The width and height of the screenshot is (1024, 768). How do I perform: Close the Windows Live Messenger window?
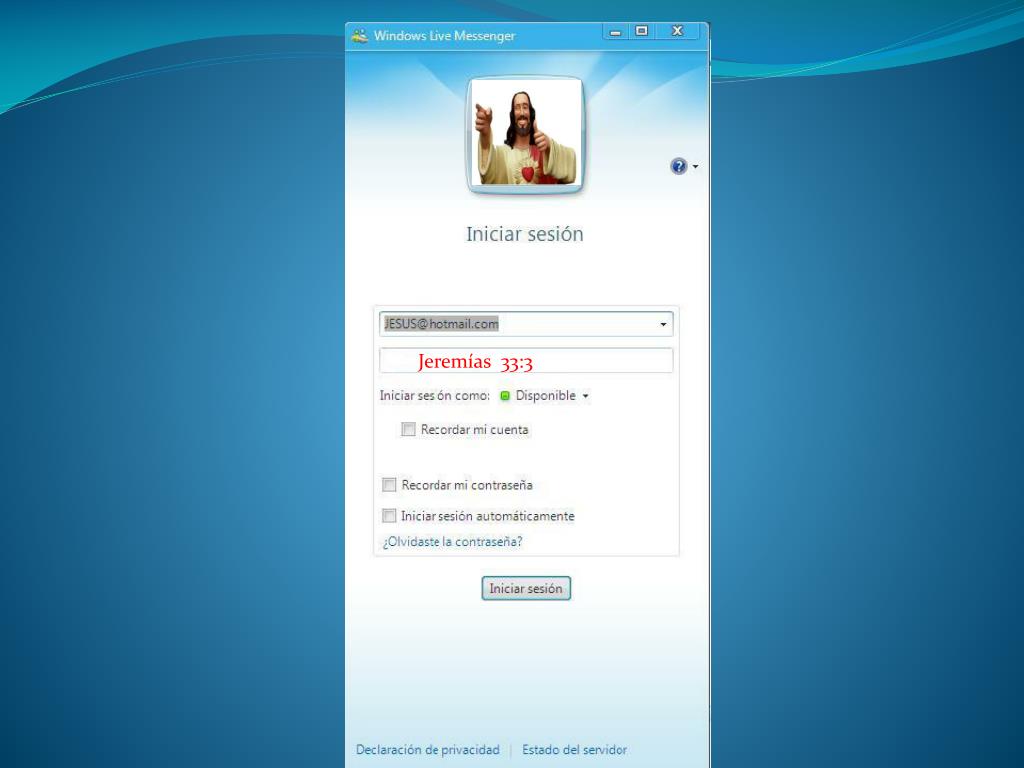678,31
